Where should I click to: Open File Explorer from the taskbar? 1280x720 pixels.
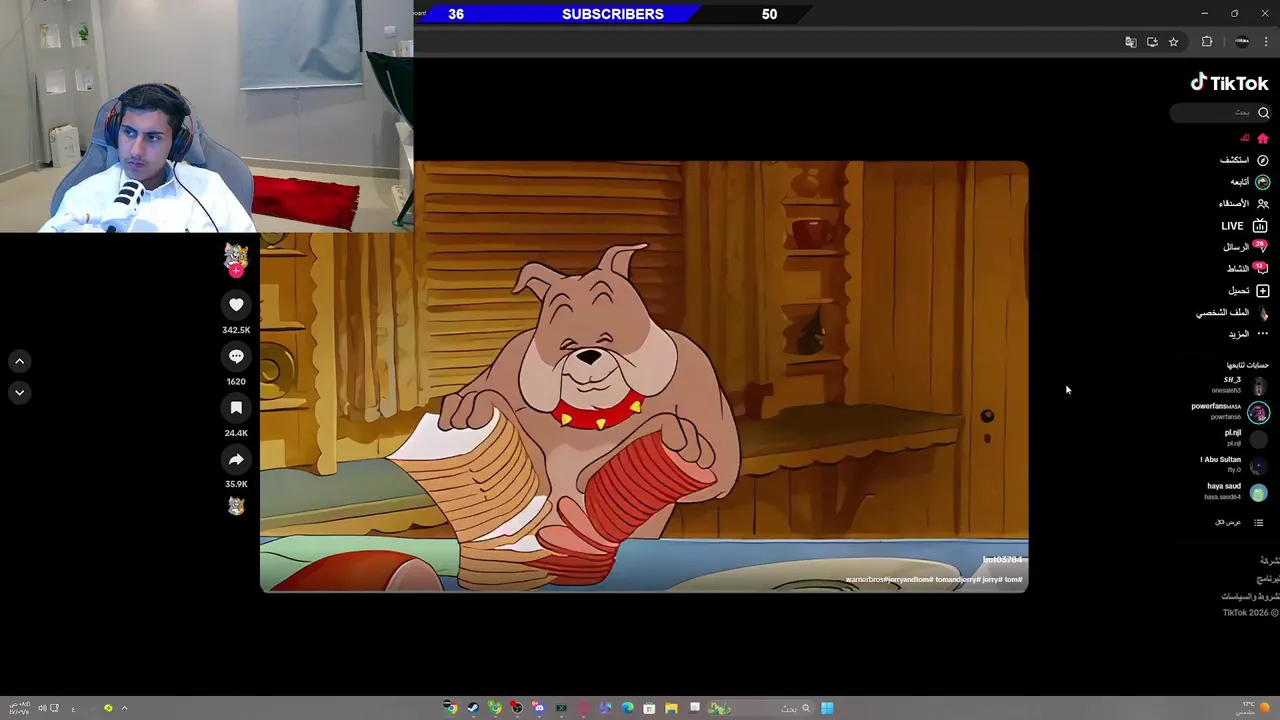tap(671, 708)
